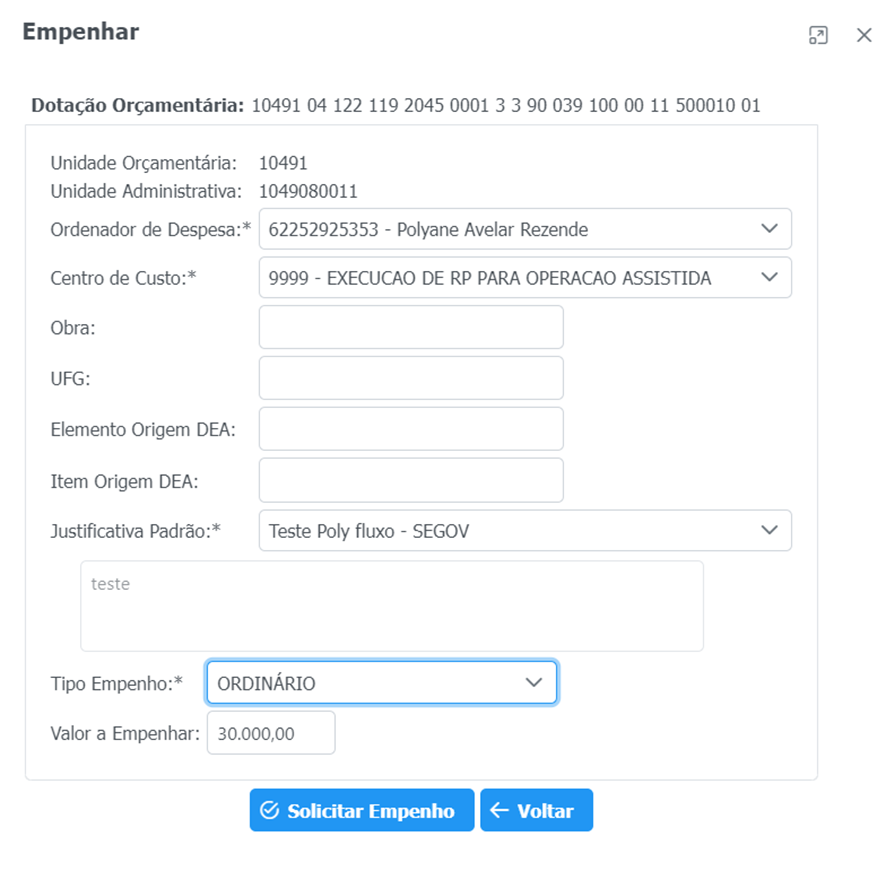Click the Centro de Custo chevron arrow
Image resolution: width=886 pixels, height=871 pixels.
tap(769, 278)
